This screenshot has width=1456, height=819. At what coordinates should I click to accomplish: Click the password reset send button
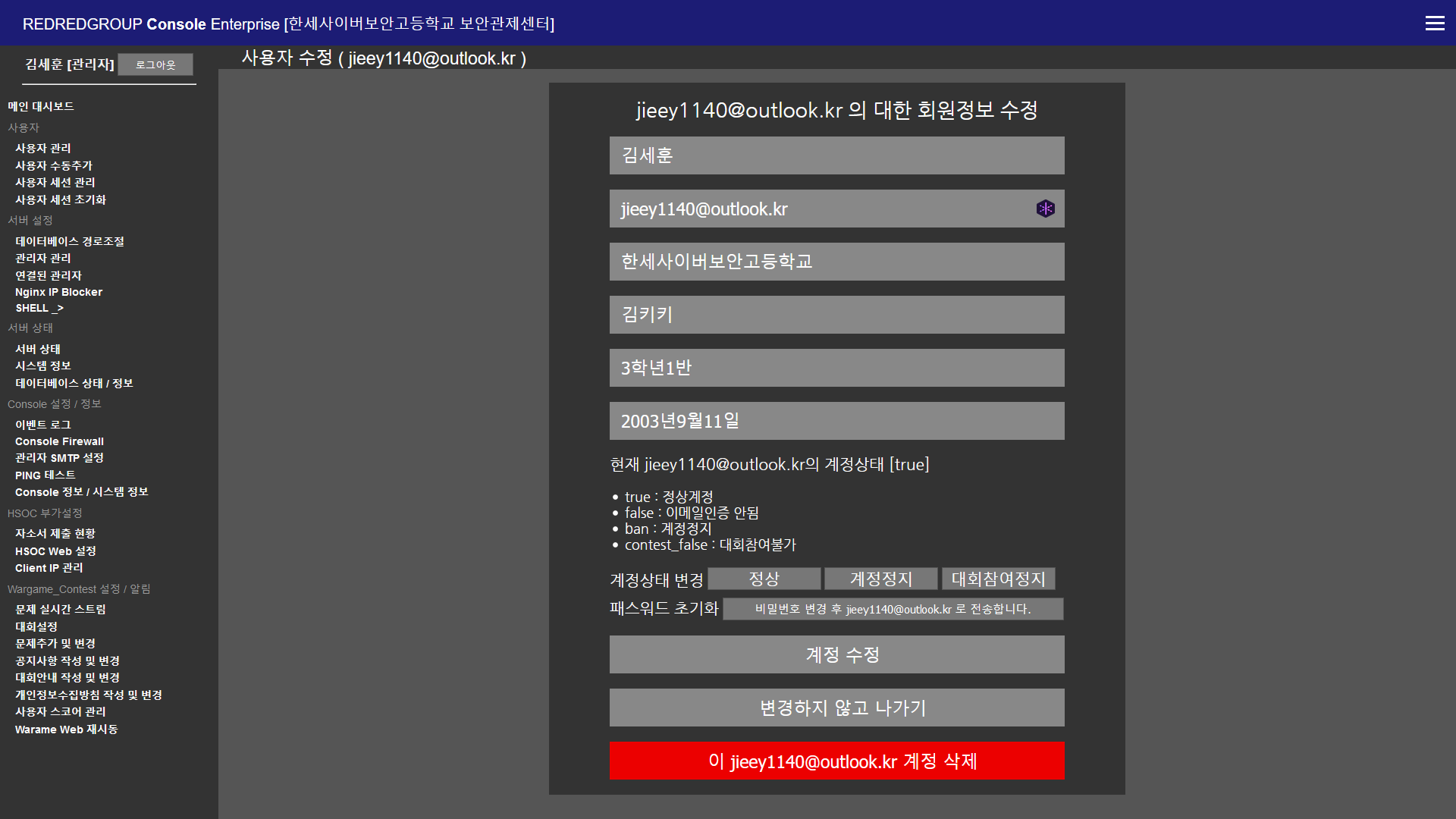[893, 610]
